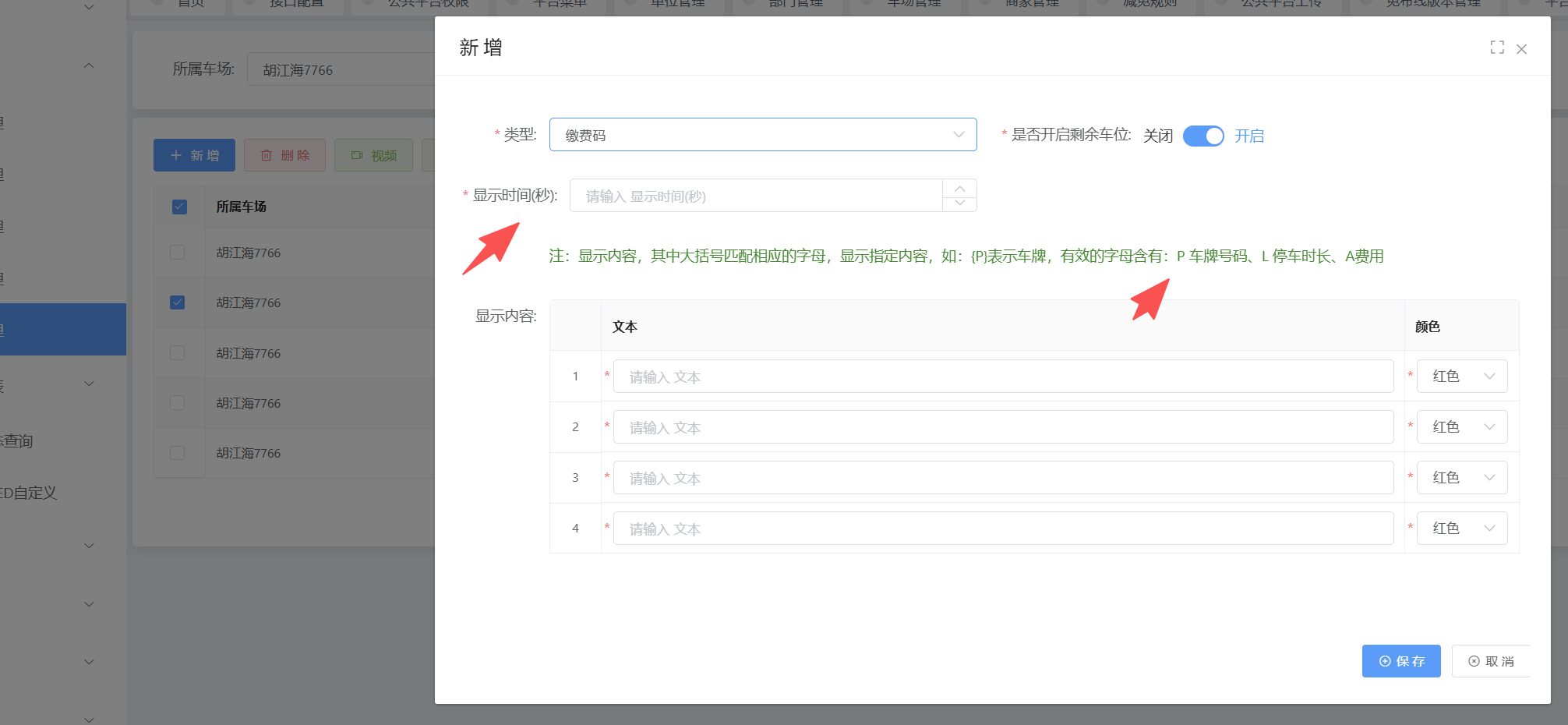Click the 文本 input in row 3
Screen dimensions: 1568x725
pos(1003,478)
